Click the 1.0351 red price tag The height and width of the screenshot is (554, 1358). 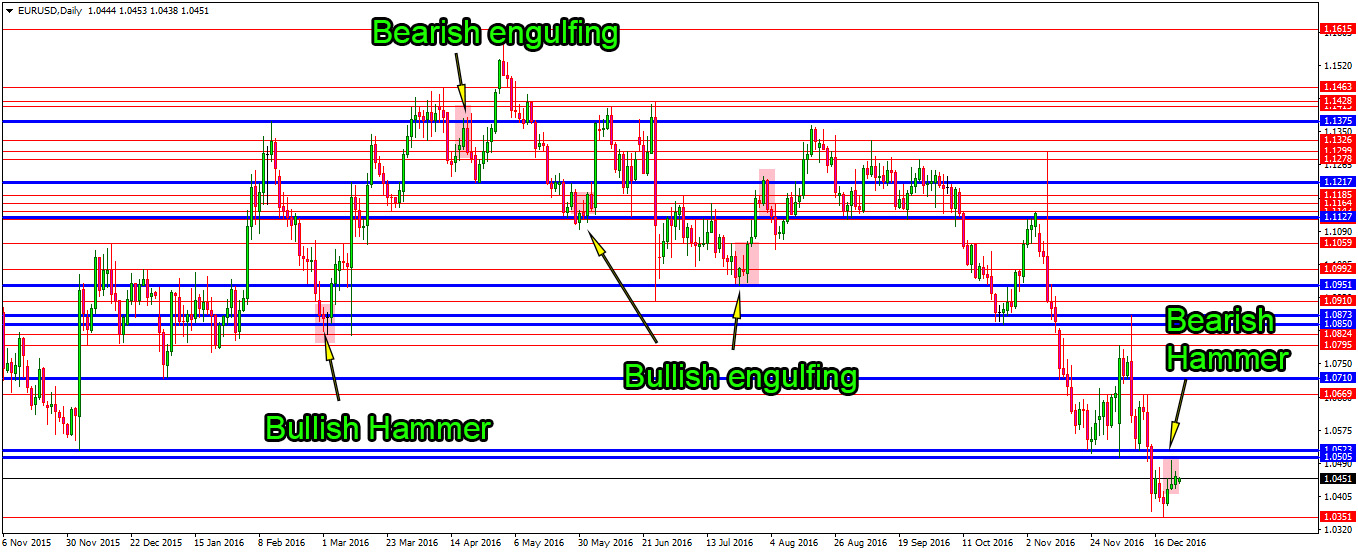coord(1337,516)
